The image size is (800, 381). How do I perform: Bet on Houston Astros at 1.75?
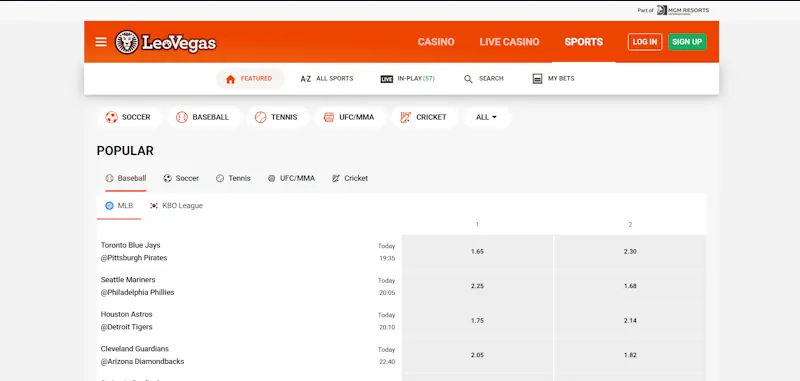477,321
